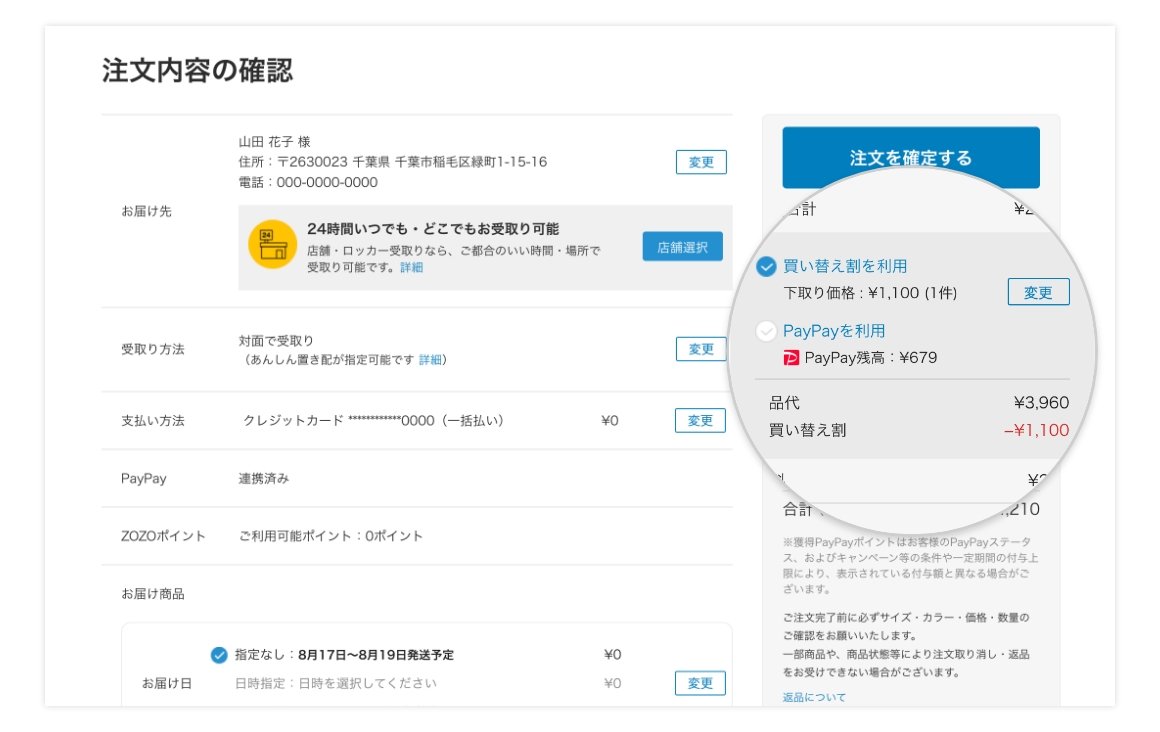This screenshot has height=732, width=1160.
Task: Enable the PayPayを利用 checkbox
Action: (x=766, y=331)
